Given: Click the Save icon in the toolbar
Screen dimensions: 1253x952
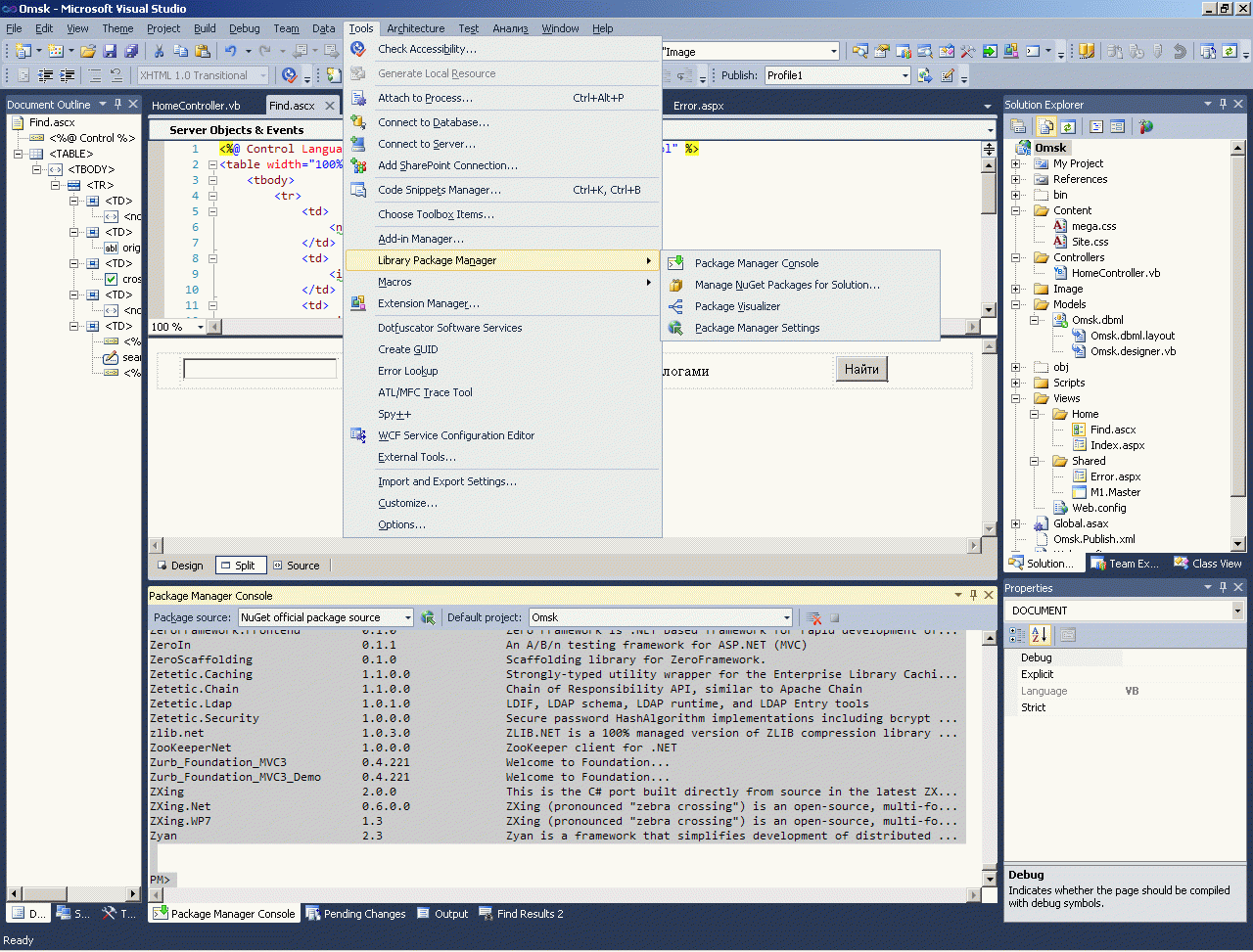Looking at the screenshot, I should coord(110,51).
